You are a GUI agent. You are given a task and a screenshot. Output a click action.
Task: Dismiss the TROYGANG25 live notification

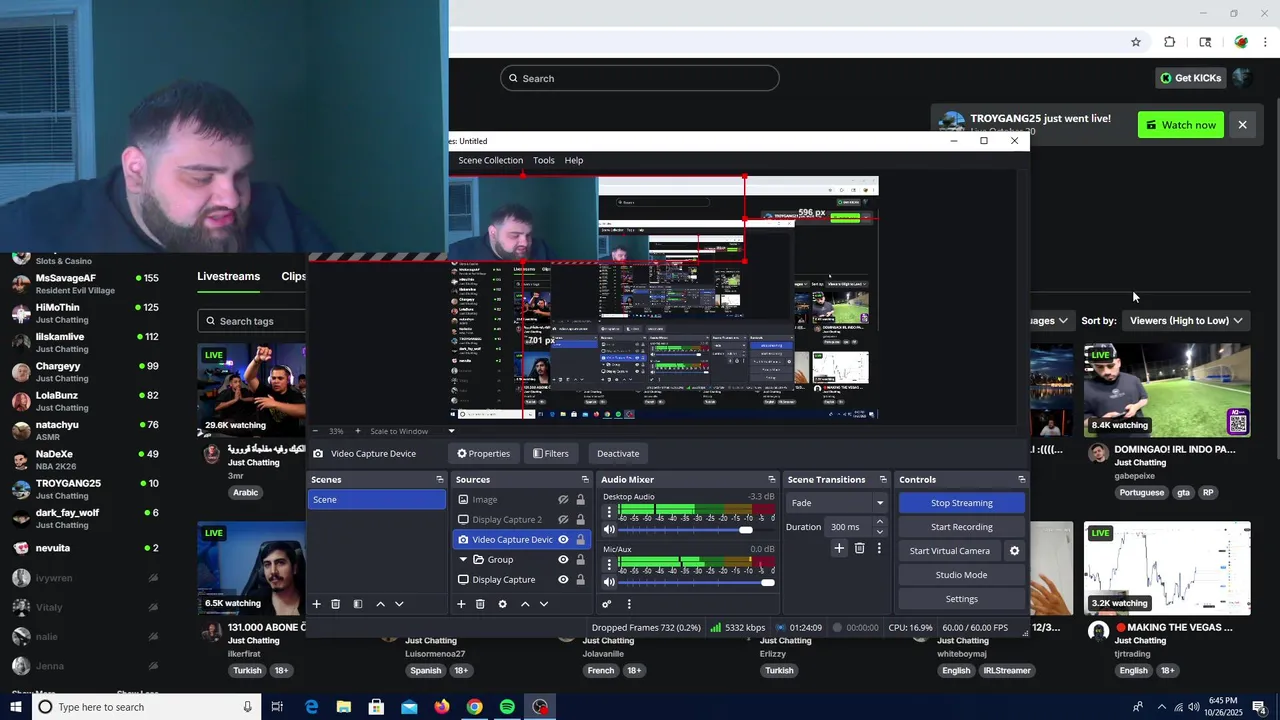coord(1242,125)
